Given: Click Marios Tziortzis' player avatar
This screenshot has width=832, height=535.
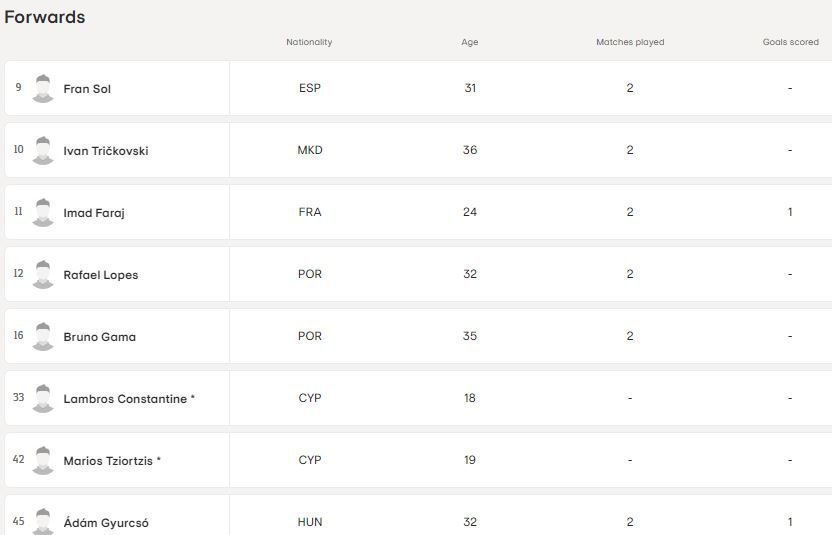Looking at the screenshot, I should click(43, 461).
